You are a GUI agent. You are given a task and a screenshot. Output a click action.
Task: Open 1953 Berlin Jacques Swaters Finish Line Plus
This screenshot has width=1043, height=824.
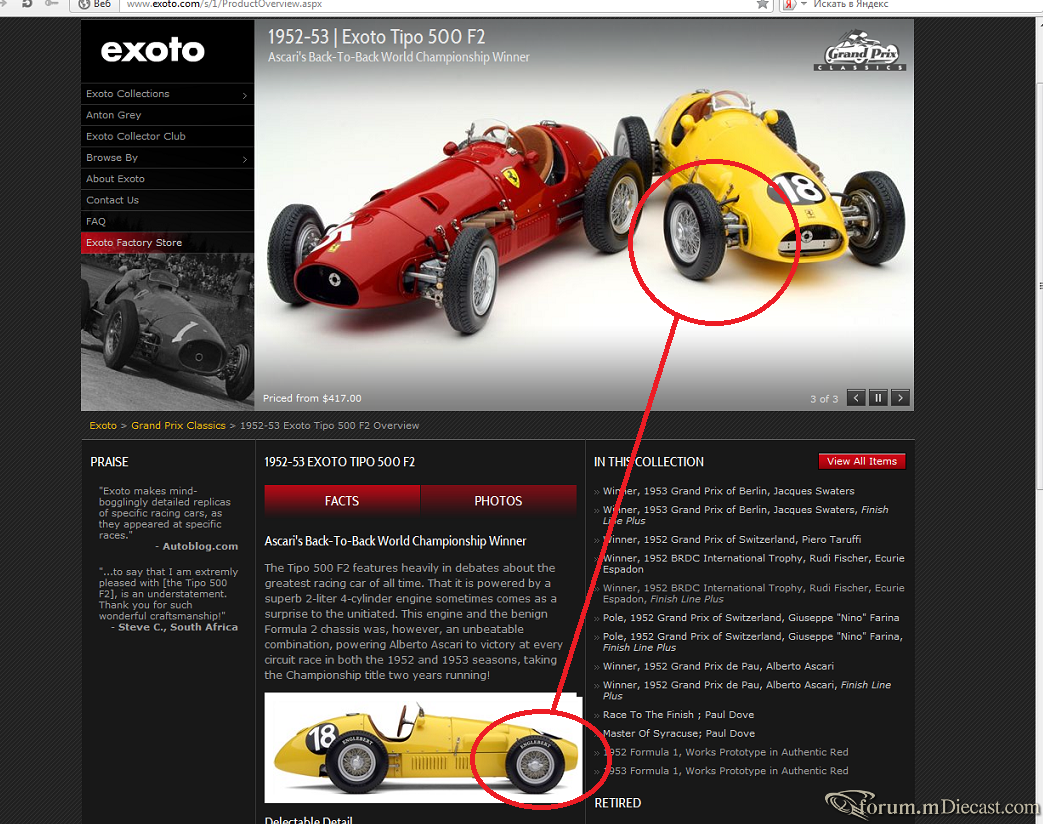point(746,515)
